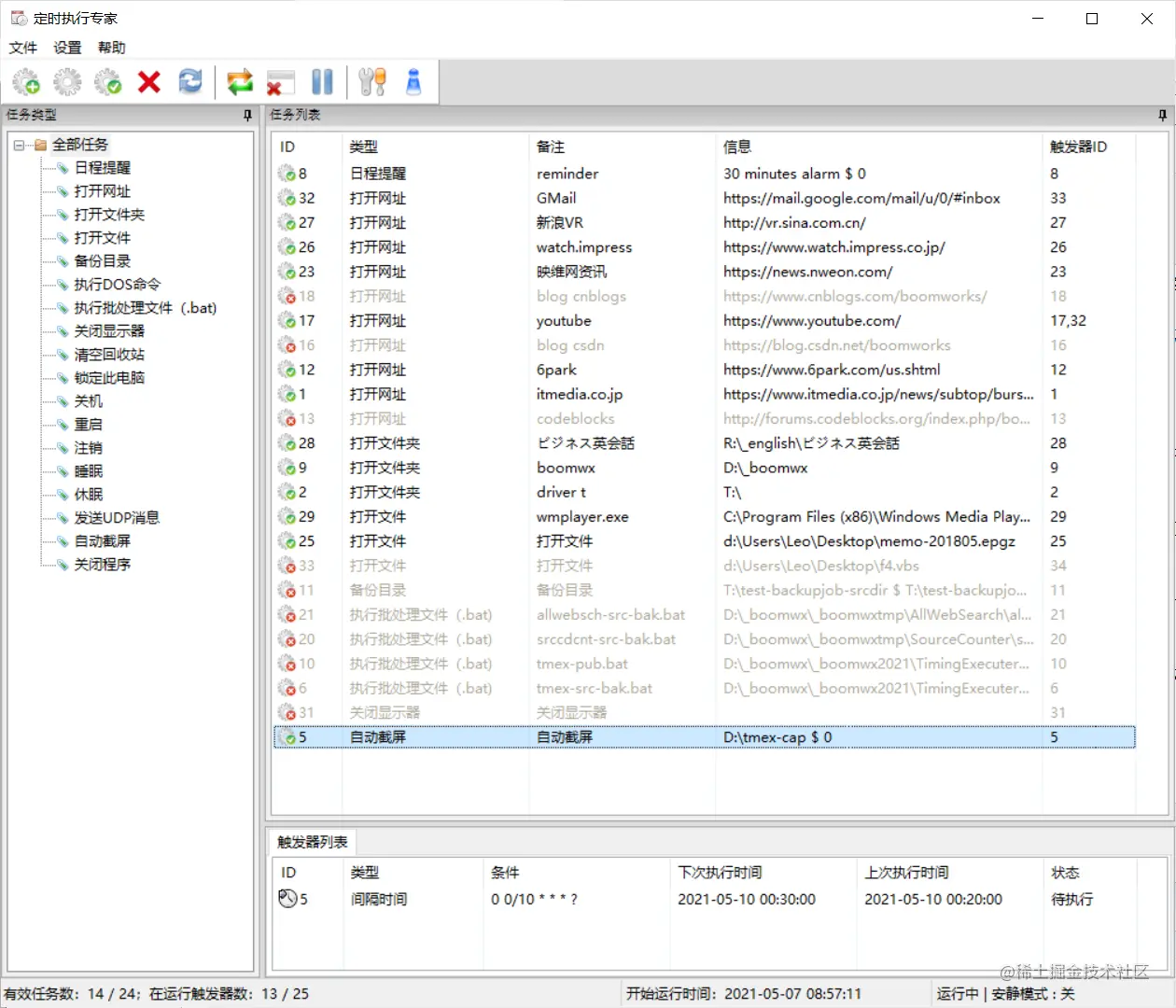Click the tmex-pub.bat task row
1176x1008 pixels.
coord(705,664)
